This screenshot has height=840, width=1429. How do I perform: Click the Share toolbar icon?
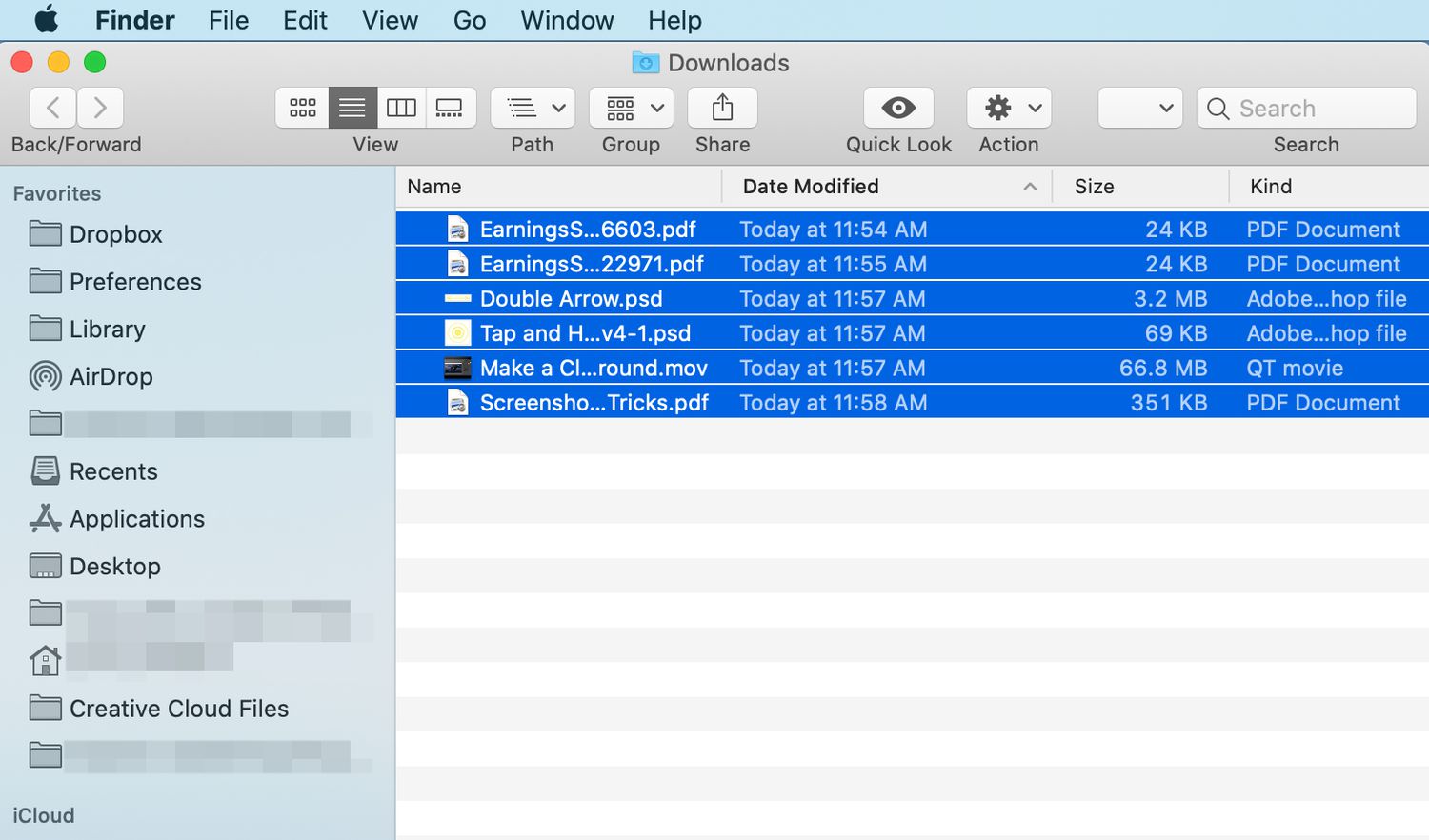point(722,108)
